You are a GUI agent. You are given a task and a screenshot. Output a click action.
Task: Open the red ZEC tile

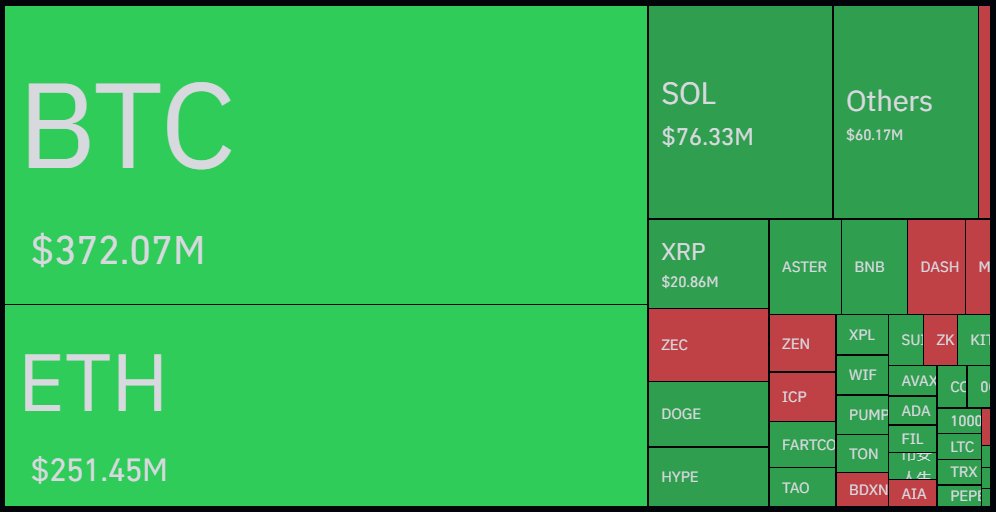click(x=708, y=345)
